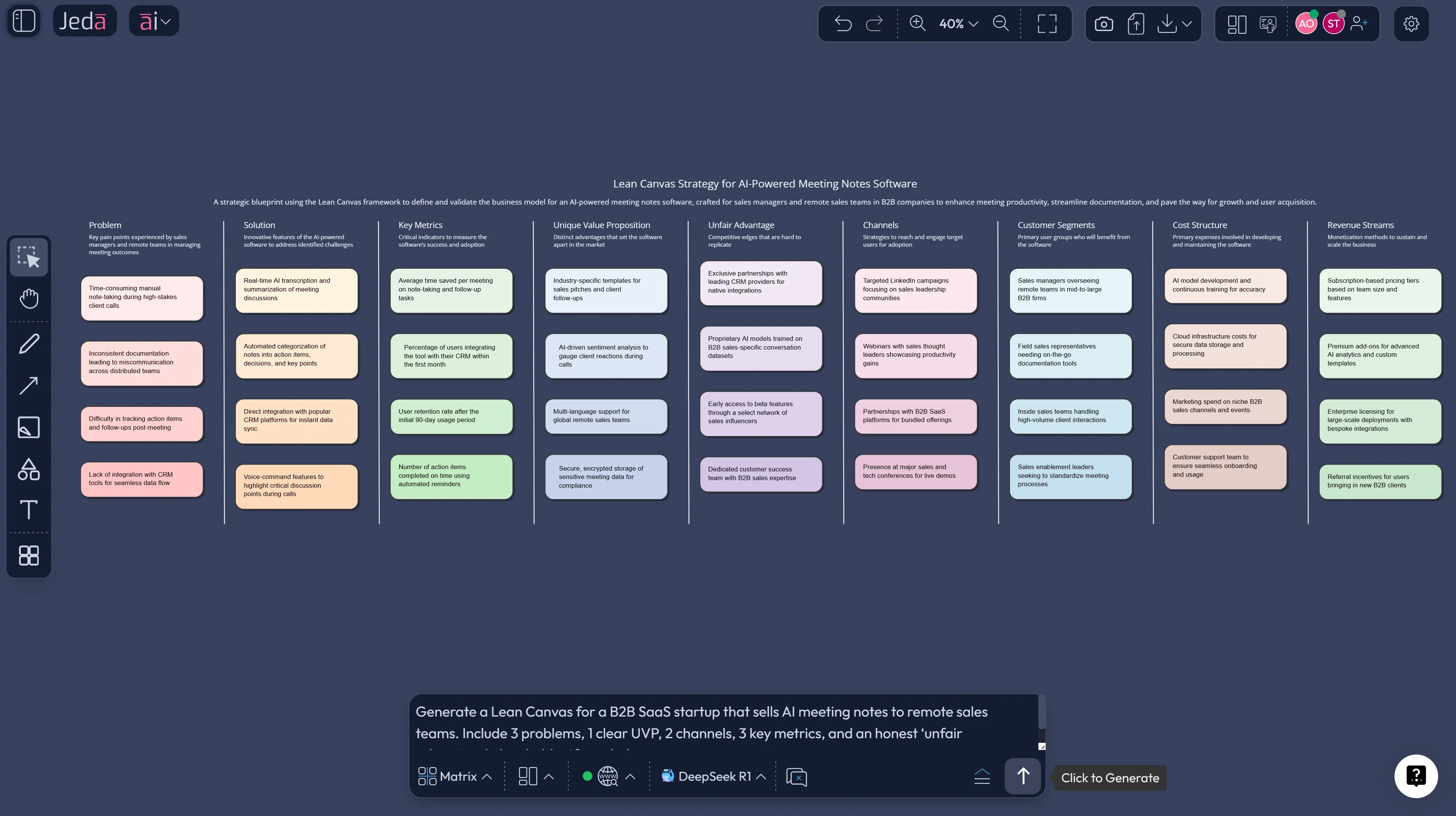
Task: Select the Image insertion tool
Action: (28, 427)
